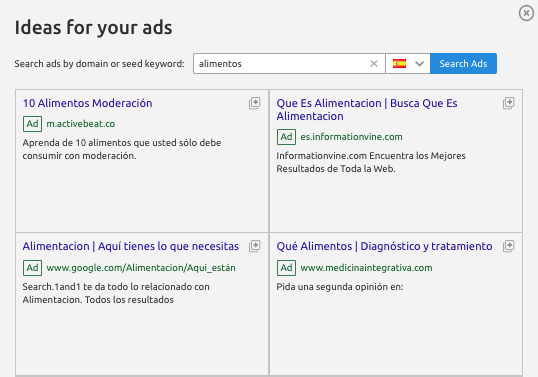Select 'Search.1and1 te da todo' description
The image size is (538, 377).
point(116,293)
